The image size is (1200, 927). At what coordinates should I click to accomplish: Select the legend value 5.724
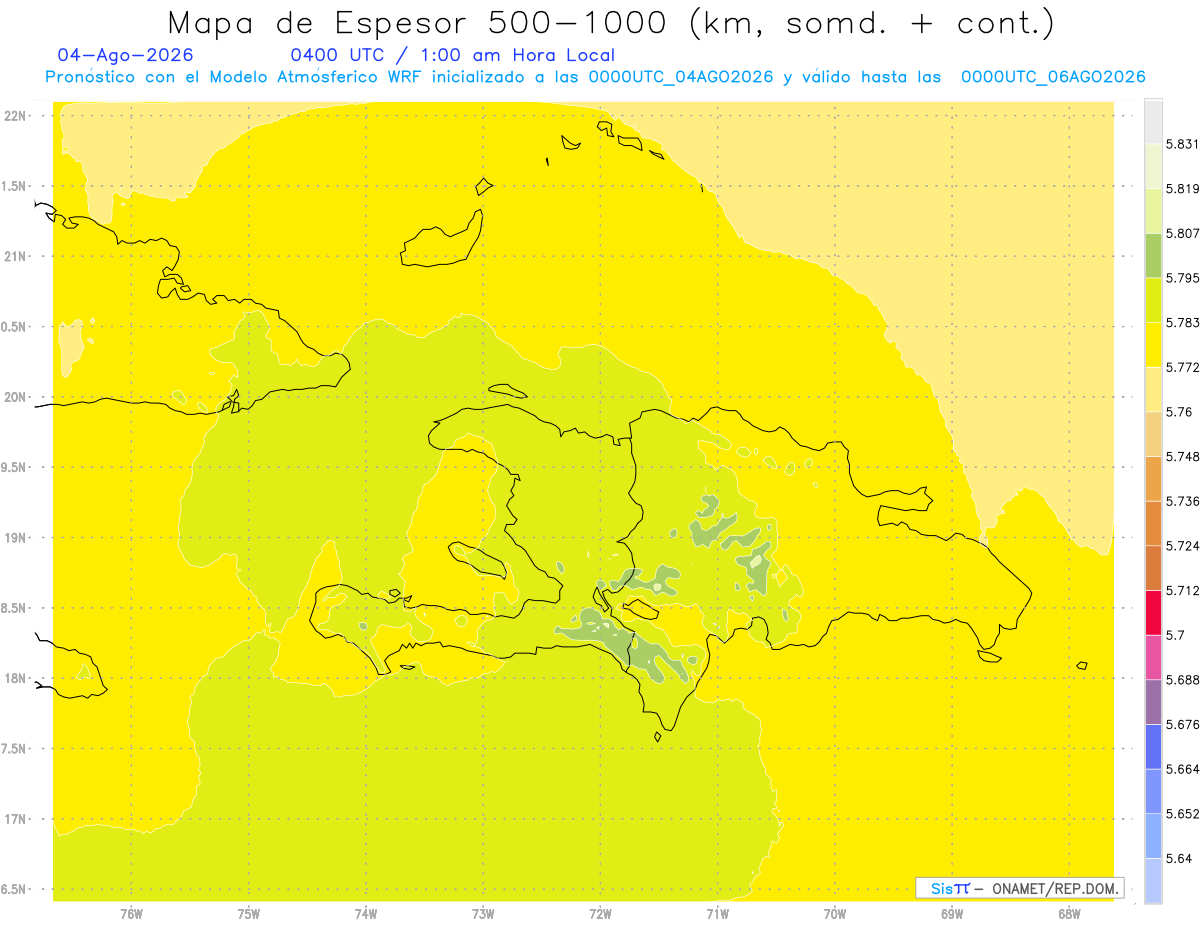pyautogui.click(x=1183, y=545)
